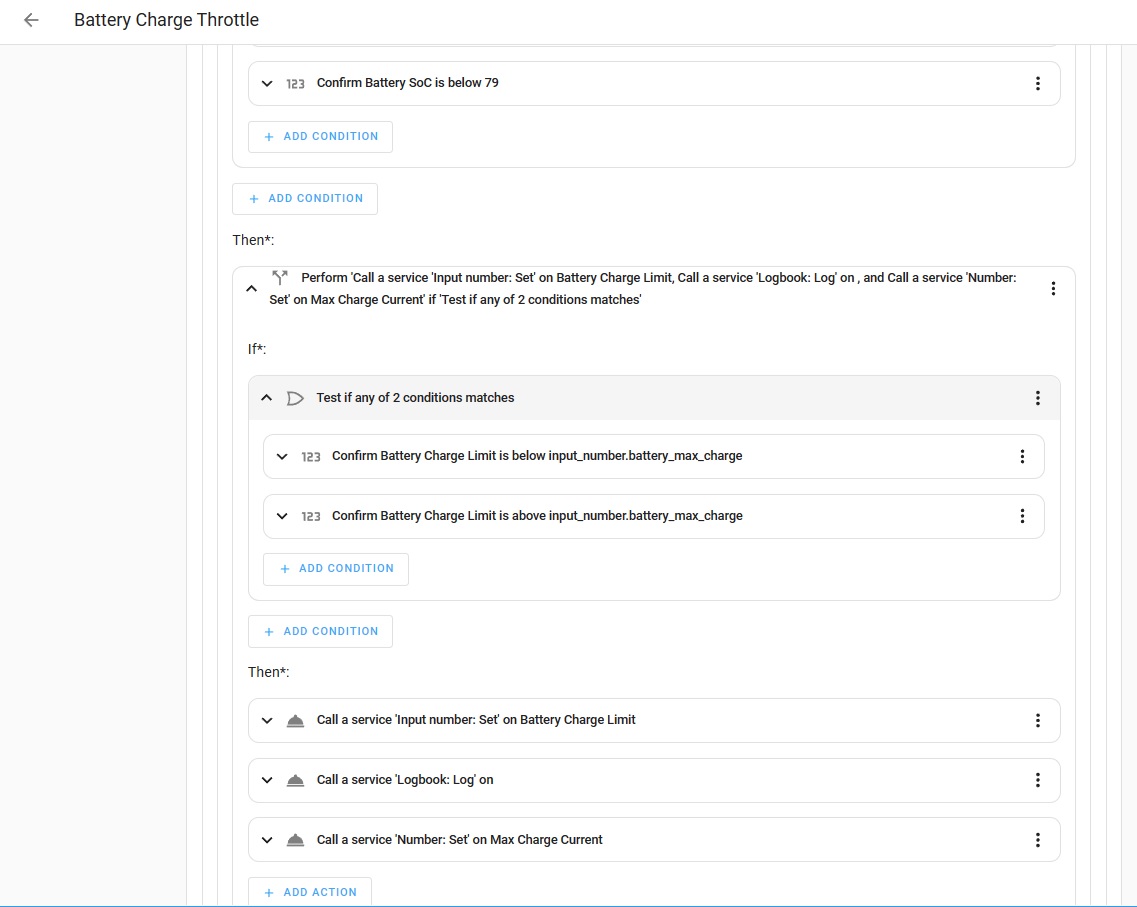The width and height of the screenshot is (1137, 907).
Task: Click Add Condition inside the 'Test if any' group
Action: 335,569
